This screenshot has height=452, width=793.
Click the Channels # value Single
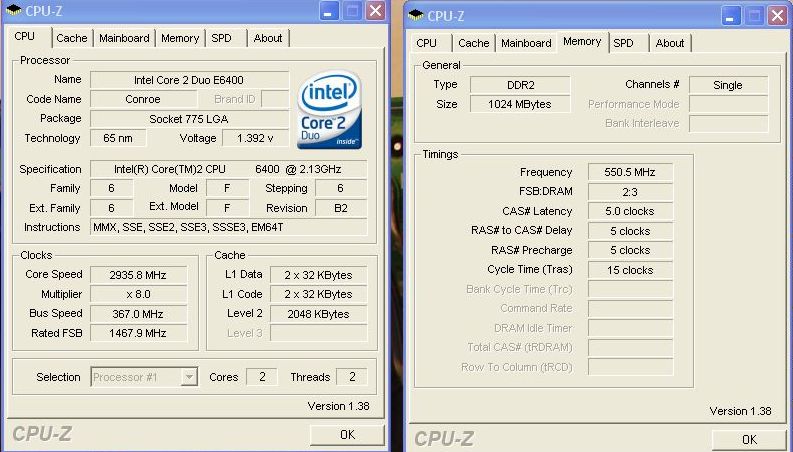click(728, 85)
